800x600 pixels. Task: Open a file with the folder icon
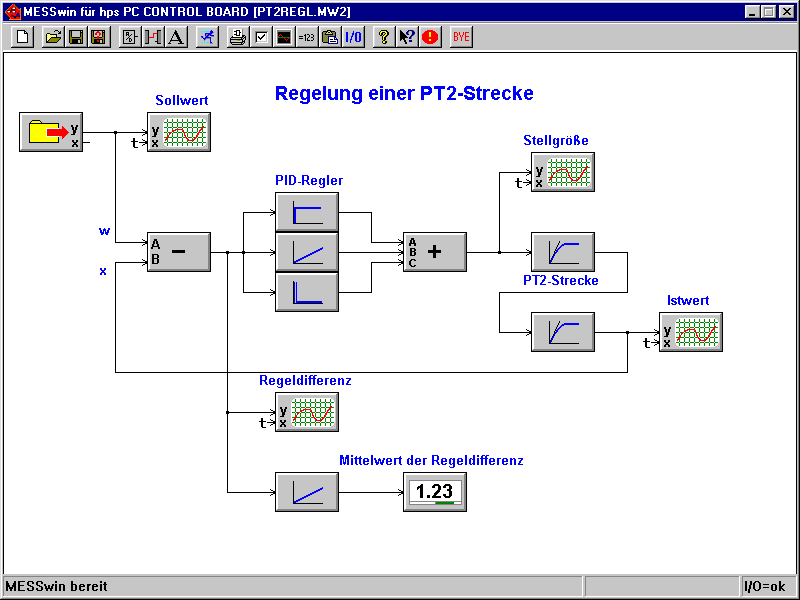[x=53, y=37]
